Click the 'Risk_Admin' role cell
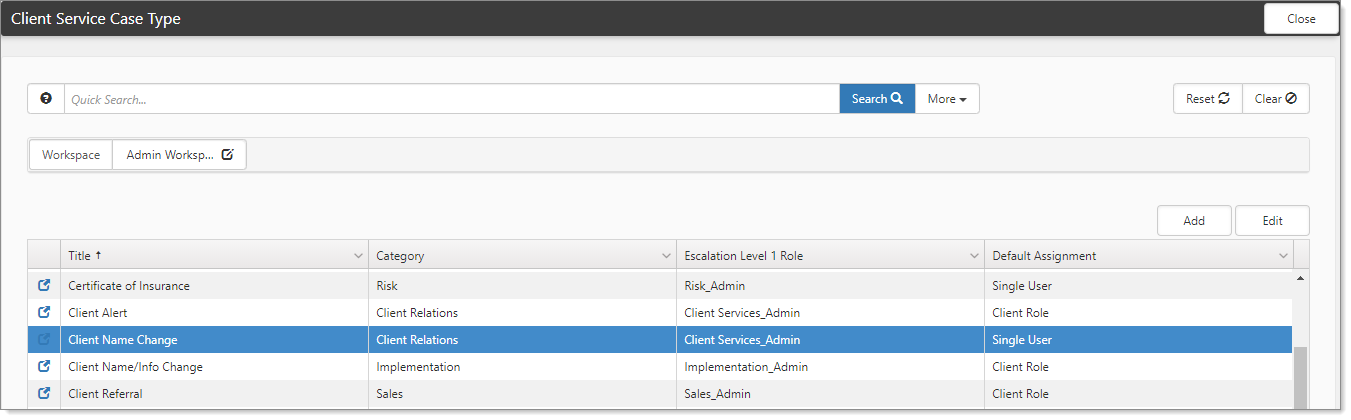The image size is (1351, 420). tap(830, 285)
